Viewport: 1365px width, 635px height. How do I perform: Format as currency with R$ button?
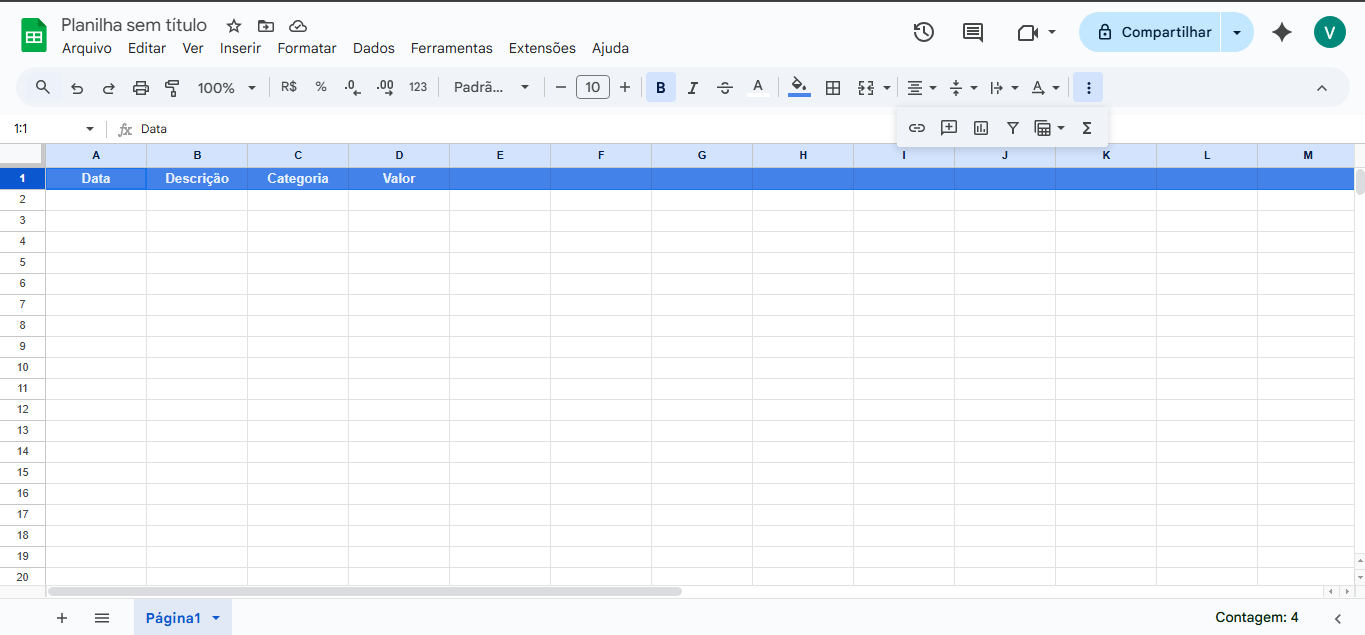(289, 88)
